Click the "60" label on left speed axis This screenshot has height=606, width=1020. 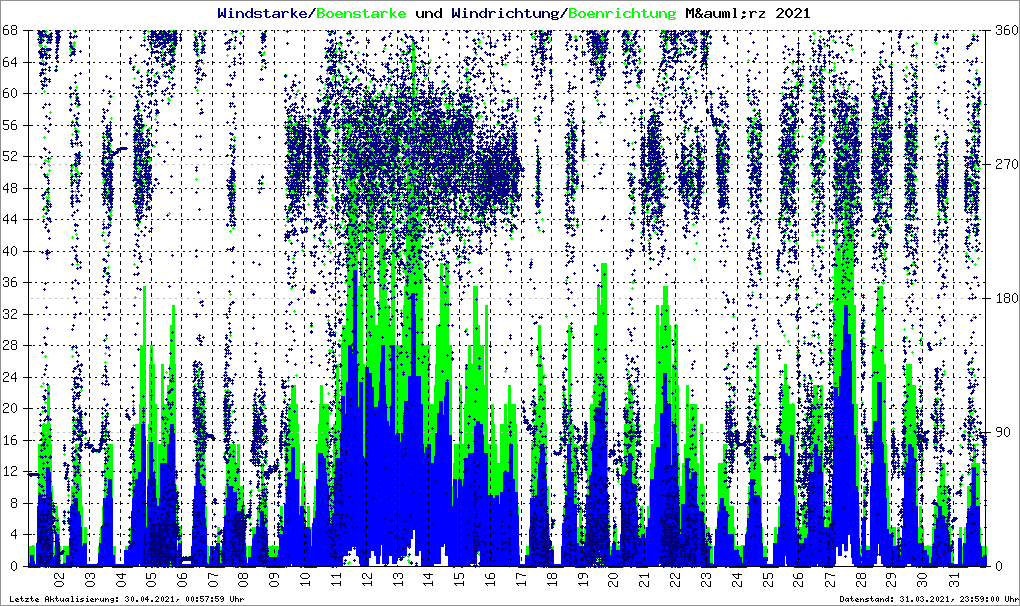pyautogui.click(x=10, y=94)
